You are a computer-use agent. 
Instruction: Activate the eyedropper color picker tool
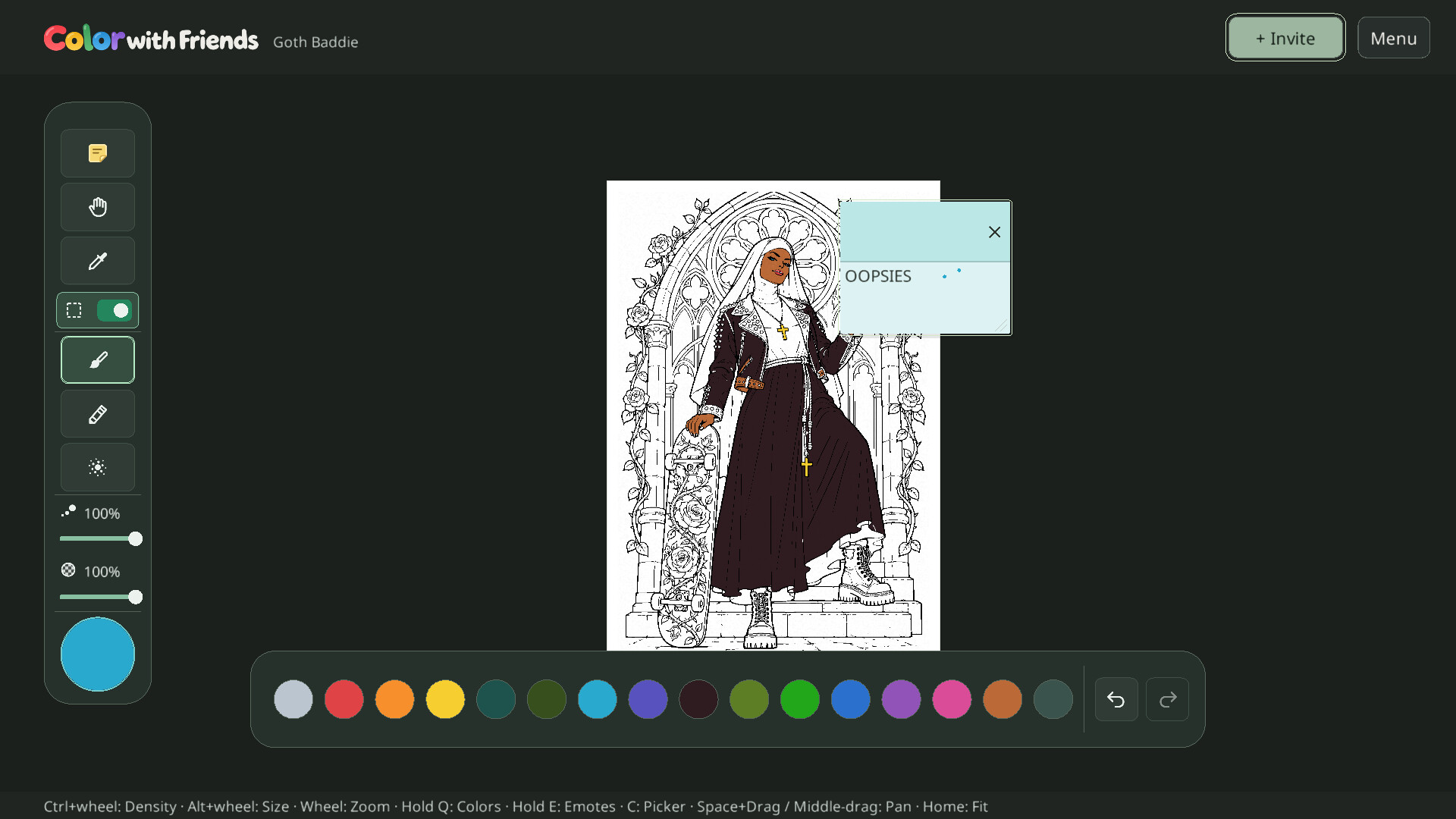98,261
